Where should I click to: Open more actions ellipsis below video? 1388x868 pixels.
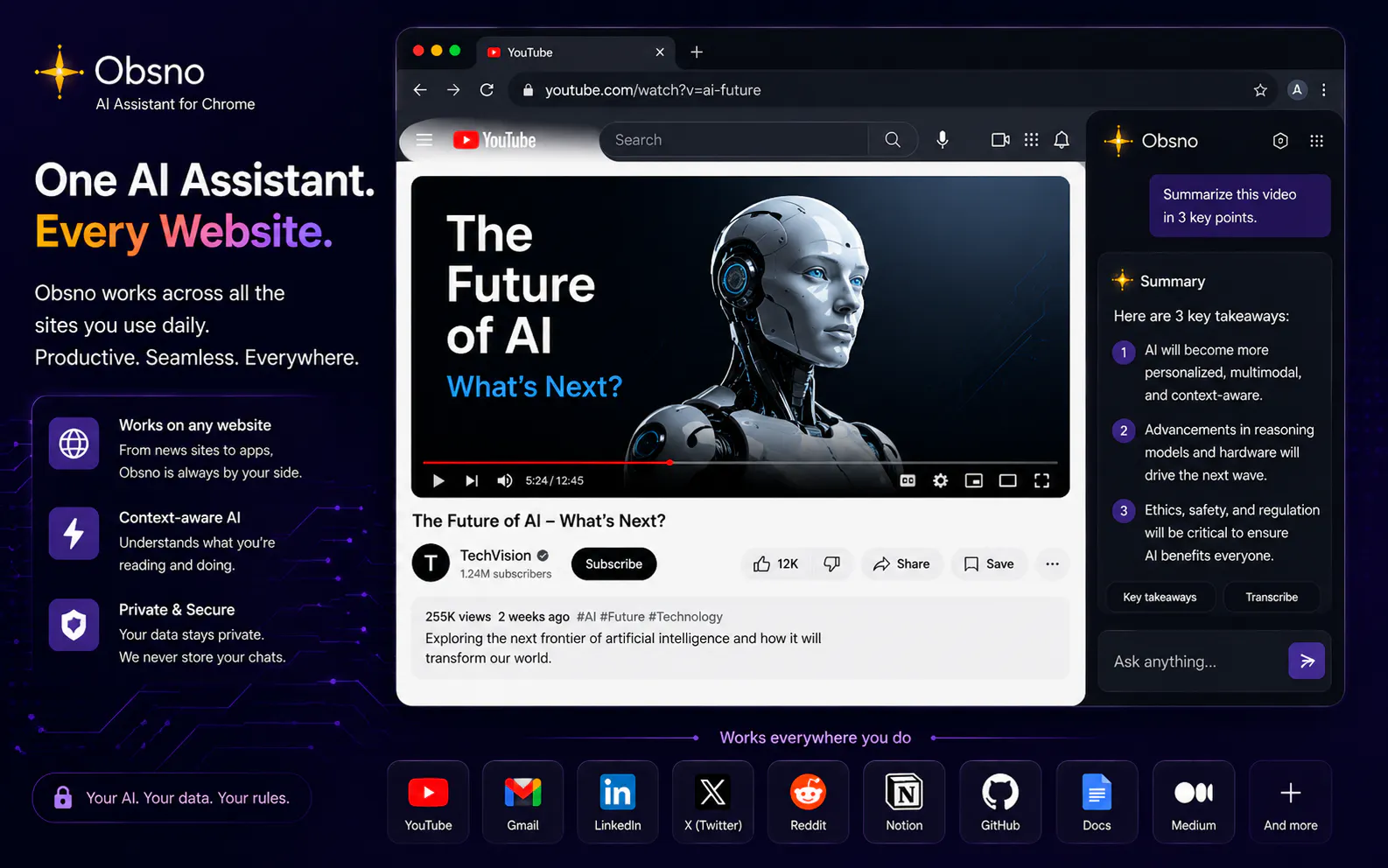click(x=1052, y=563)
